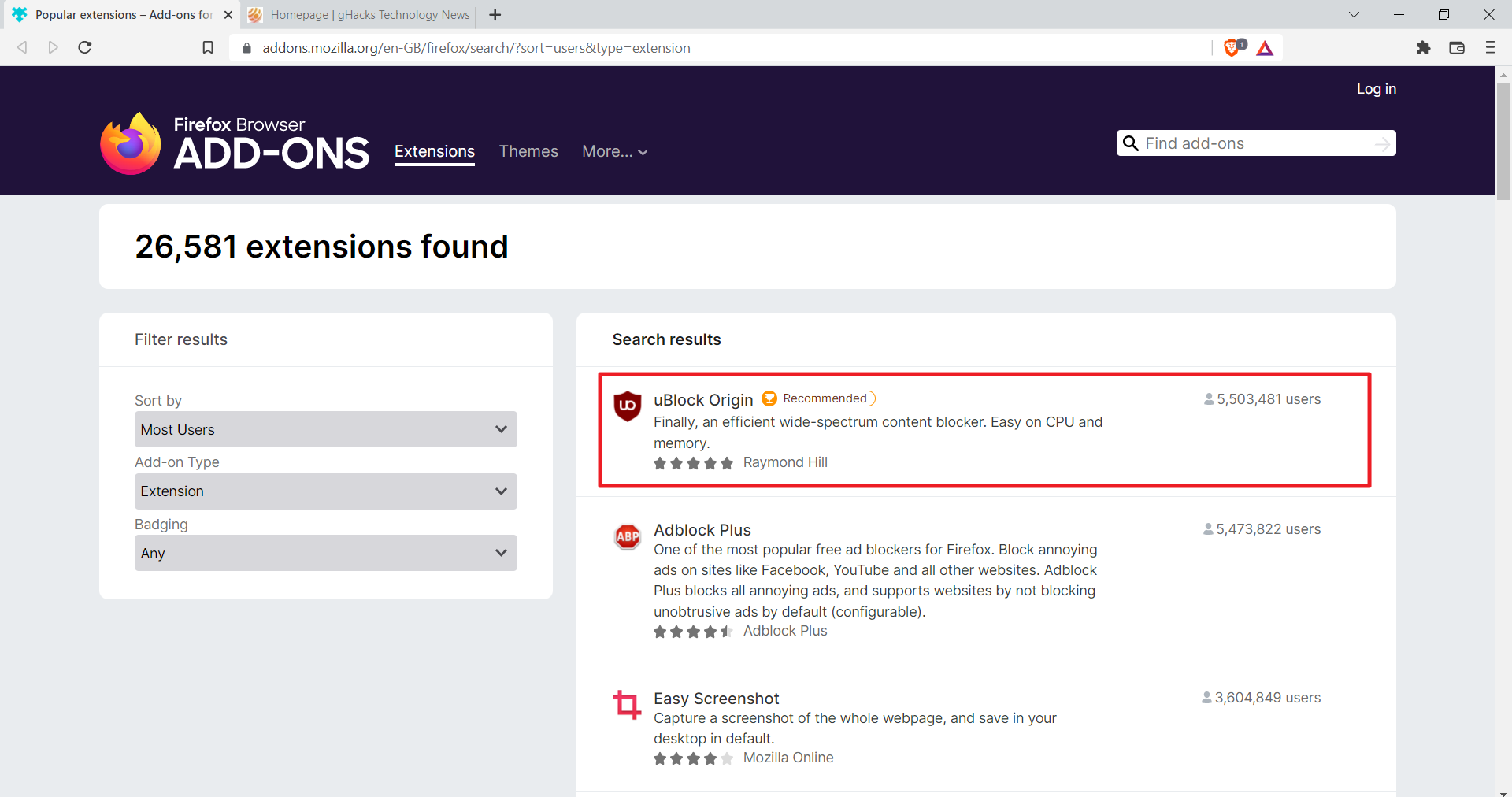Click the 26,581 extensions found heading

tap(321, 247)
